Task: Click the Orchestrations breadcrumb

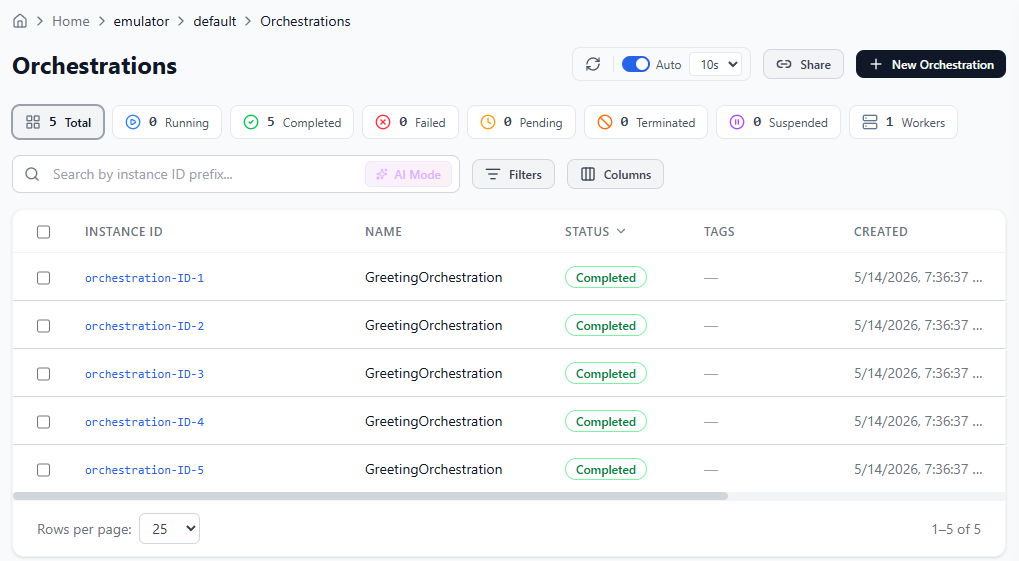Action: pyautogui.click(x=305, y=21)
